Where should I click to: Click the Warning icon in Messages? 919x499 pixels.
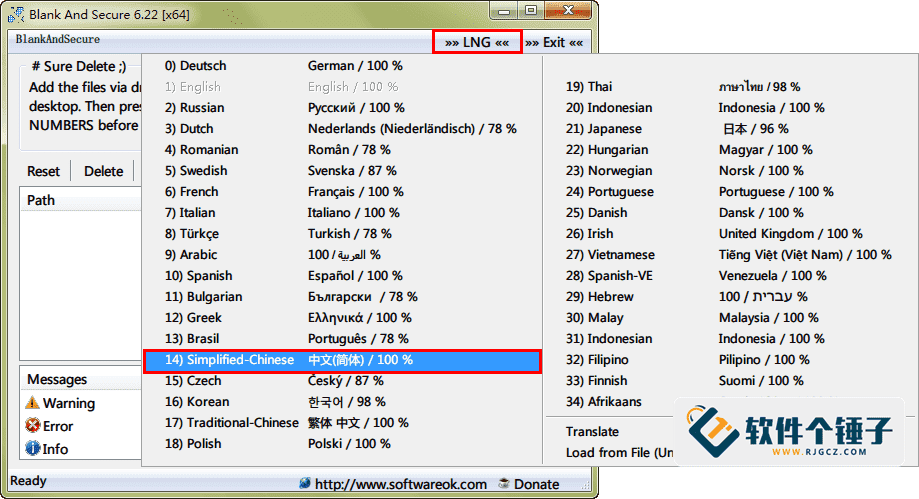tap(33, 403)
